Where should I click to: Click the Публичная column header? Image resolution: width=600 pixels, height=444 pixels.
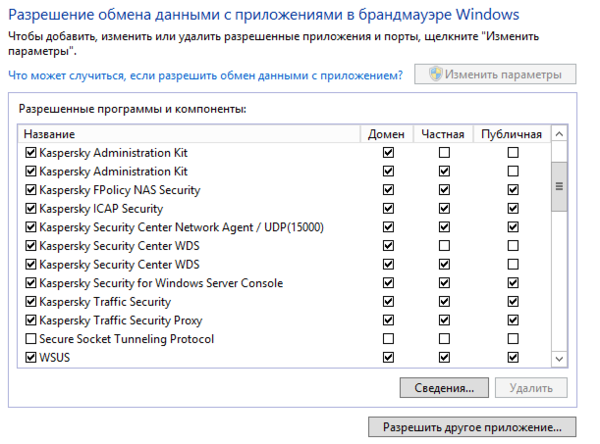511,134
